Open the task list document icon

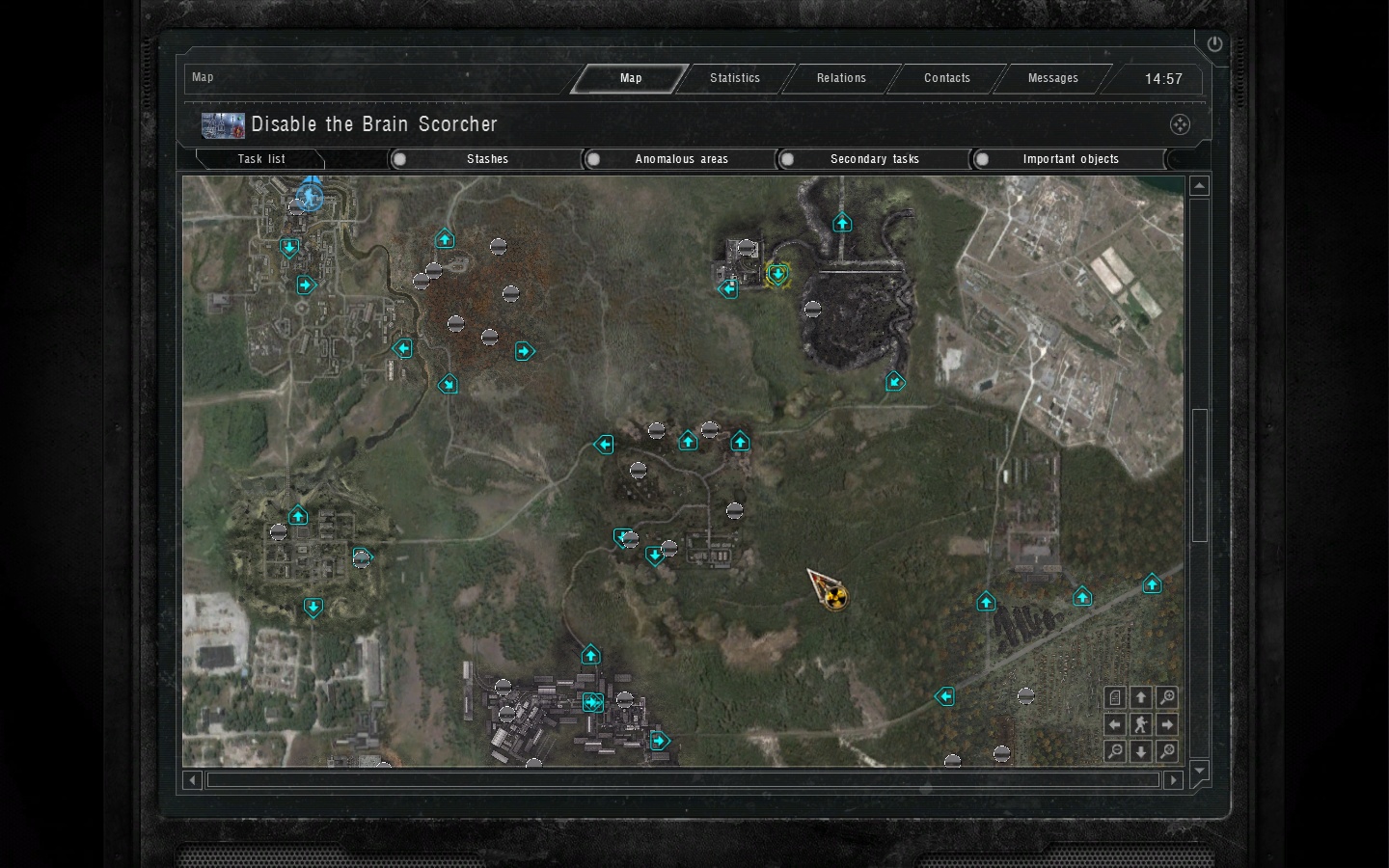(1115, 697)
